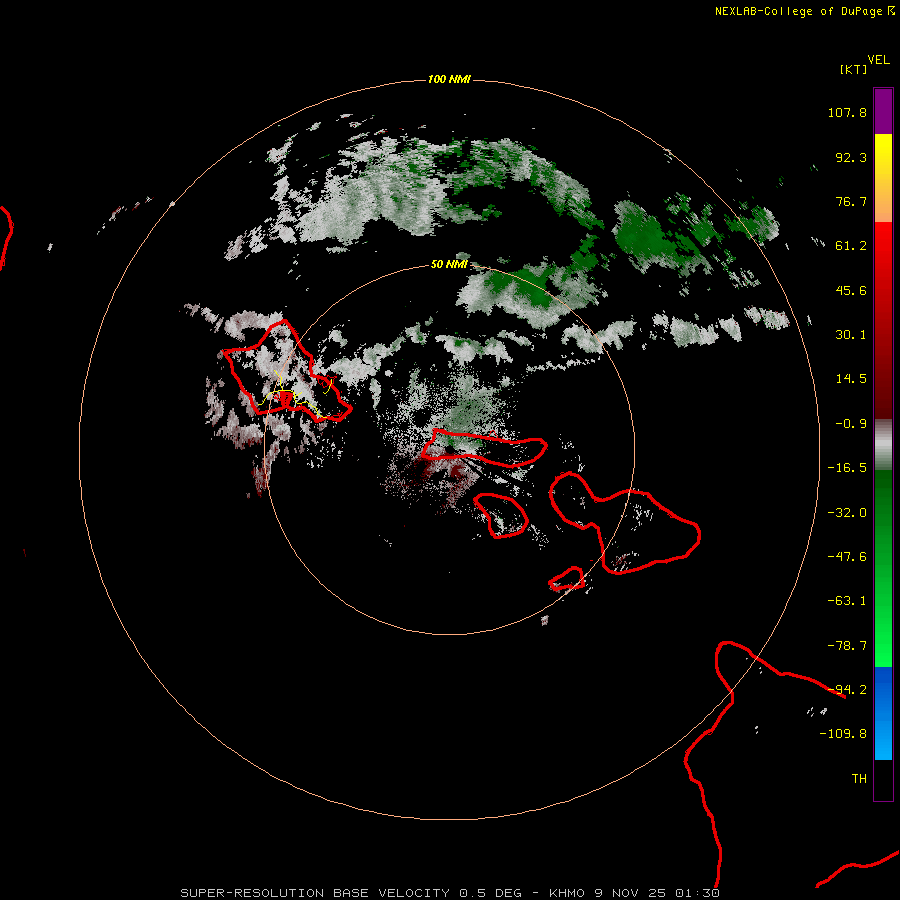Select the -32.0 scale value
900x900 pixels.
point(847,513)
